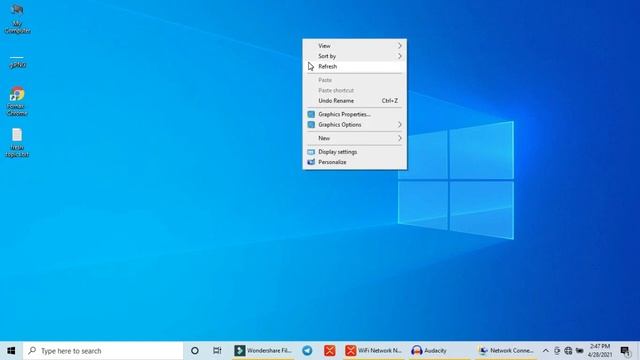
Task: Switch to Wondershare Filmora taskbar button
Action: coord(263,351)
